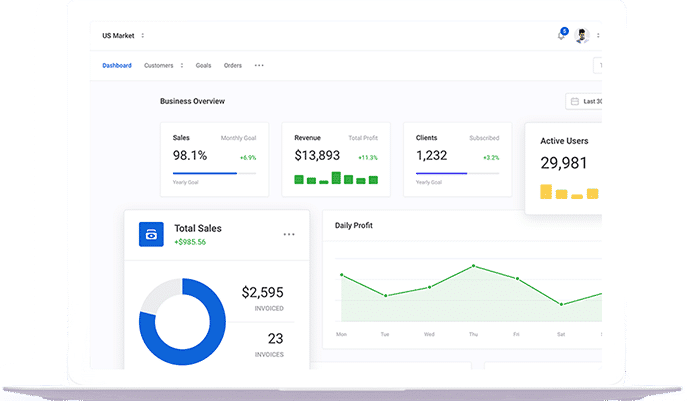Expand the Customers submenu arrow
Image resolution: width=691 pixels, height=401 pixels.
click(181, 66)
